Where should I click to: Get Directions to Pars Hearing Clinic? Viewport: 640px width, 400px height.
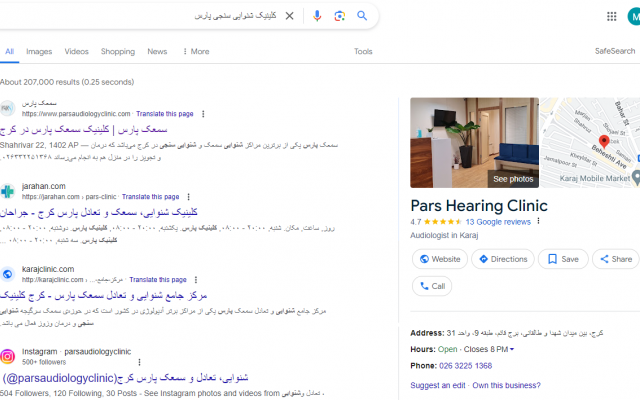click(x=503, y=259)
